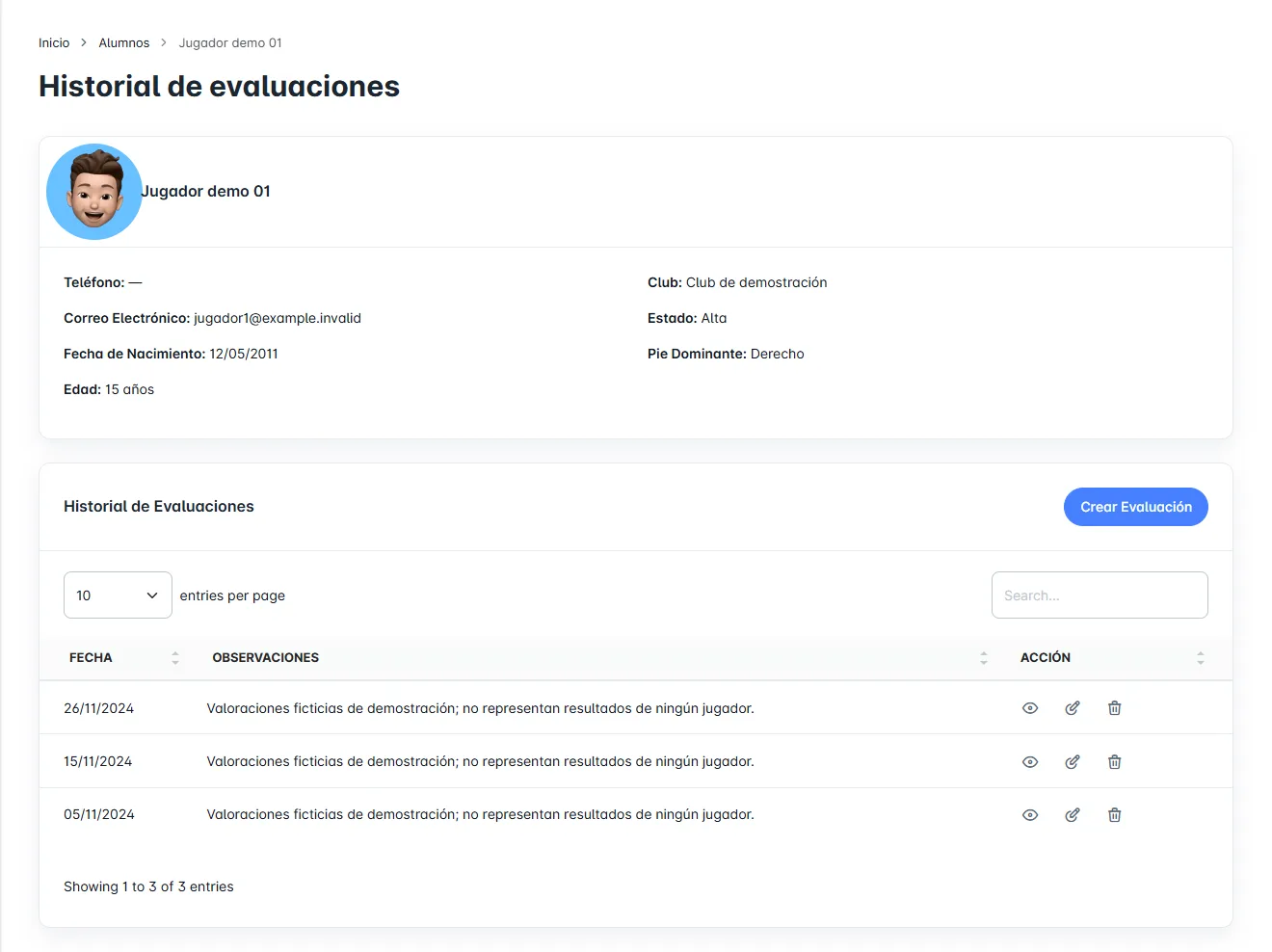Click the Pie Dominante value Derecho
This screenshot has height=952, width=1272.
point(778,354)
